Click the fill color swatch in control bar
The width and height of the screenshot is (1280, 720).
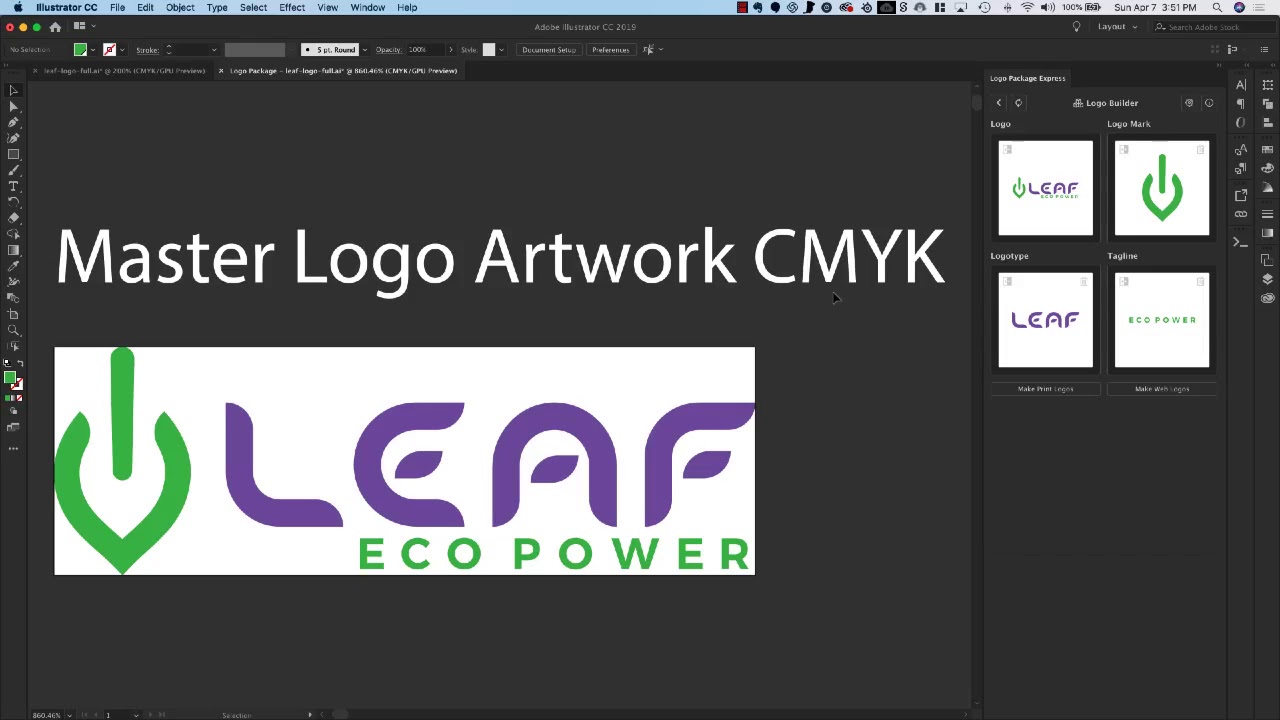pos(80,50)
